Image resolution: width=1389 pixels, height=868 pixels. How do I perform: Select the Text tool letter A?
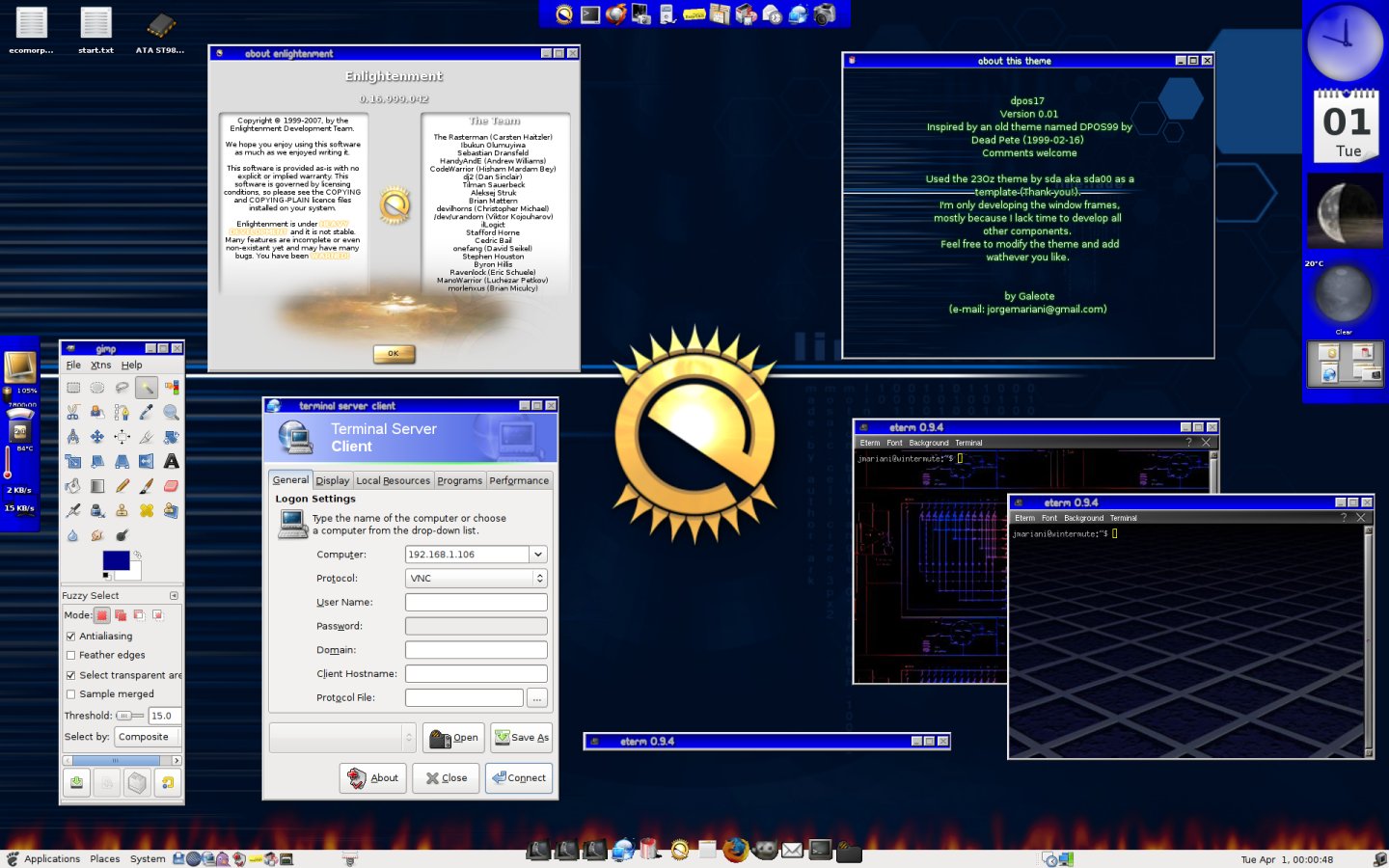coord(171,461)
